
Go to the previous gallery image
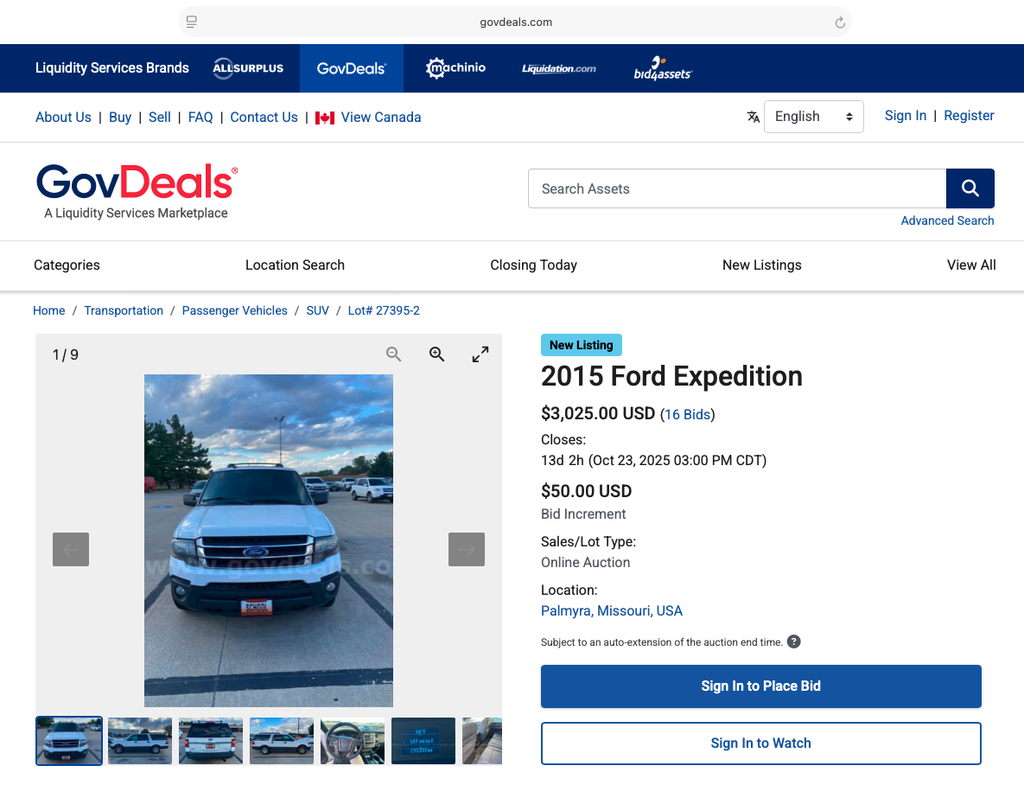point(71,549)
